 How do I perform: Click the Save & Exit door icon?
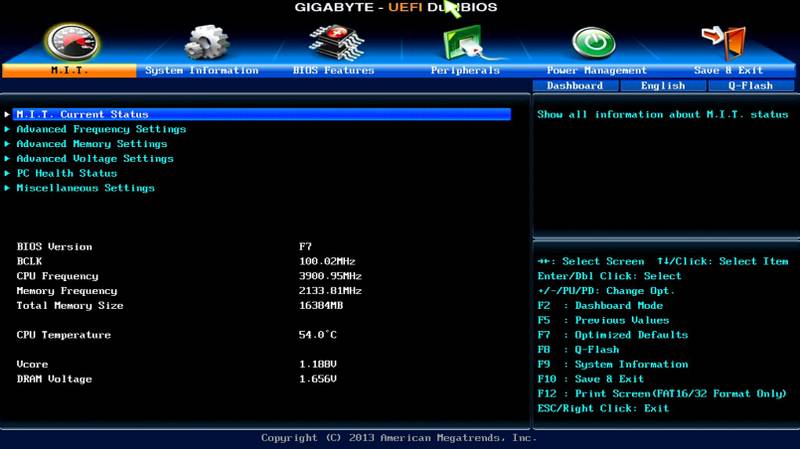[x=724, y=43]
